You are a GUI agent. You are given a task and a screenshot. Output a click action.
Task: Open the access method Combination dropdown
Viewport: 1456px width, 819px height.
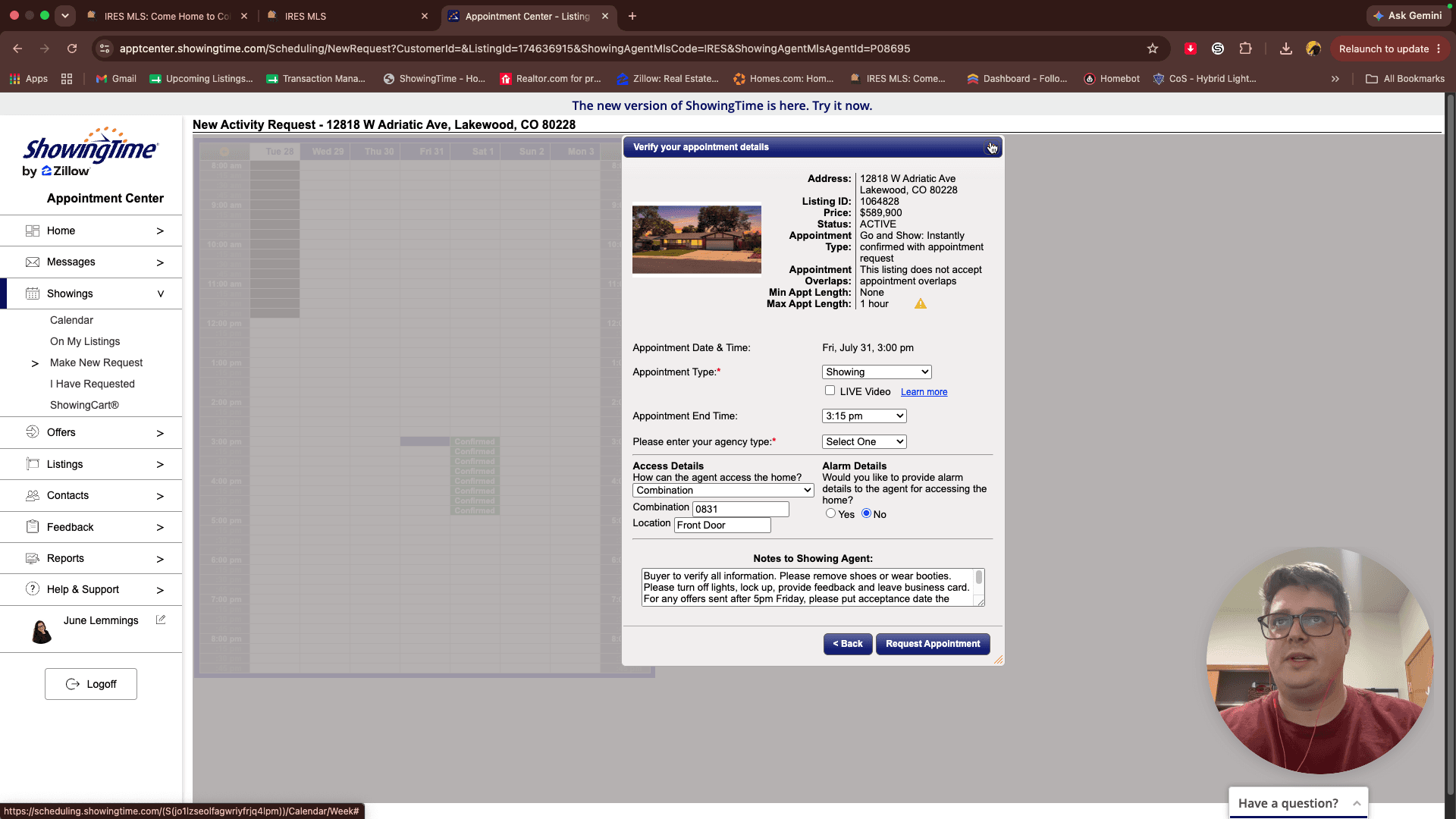click(x=723, y=491)
